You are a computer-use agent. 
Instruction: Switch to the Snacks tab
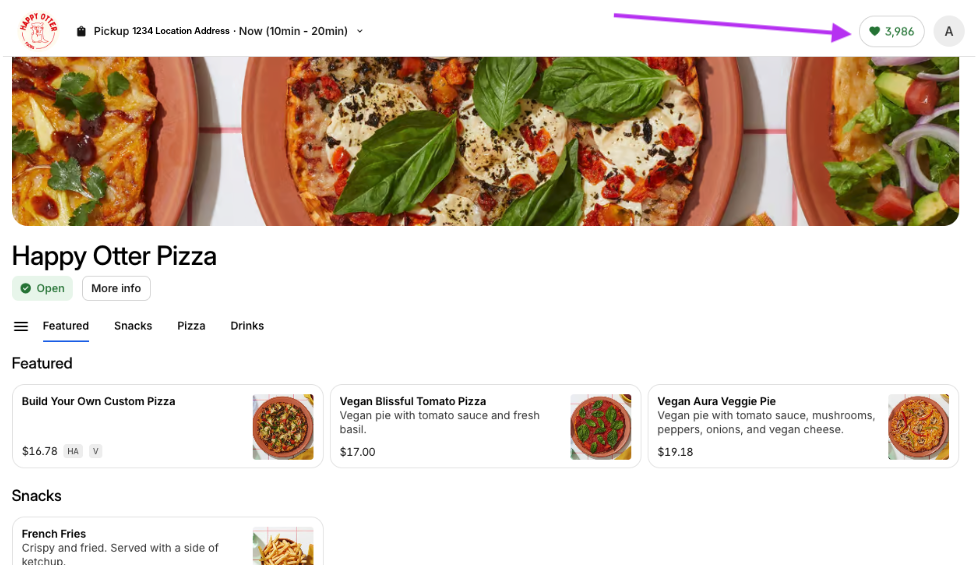click(133, 326)
